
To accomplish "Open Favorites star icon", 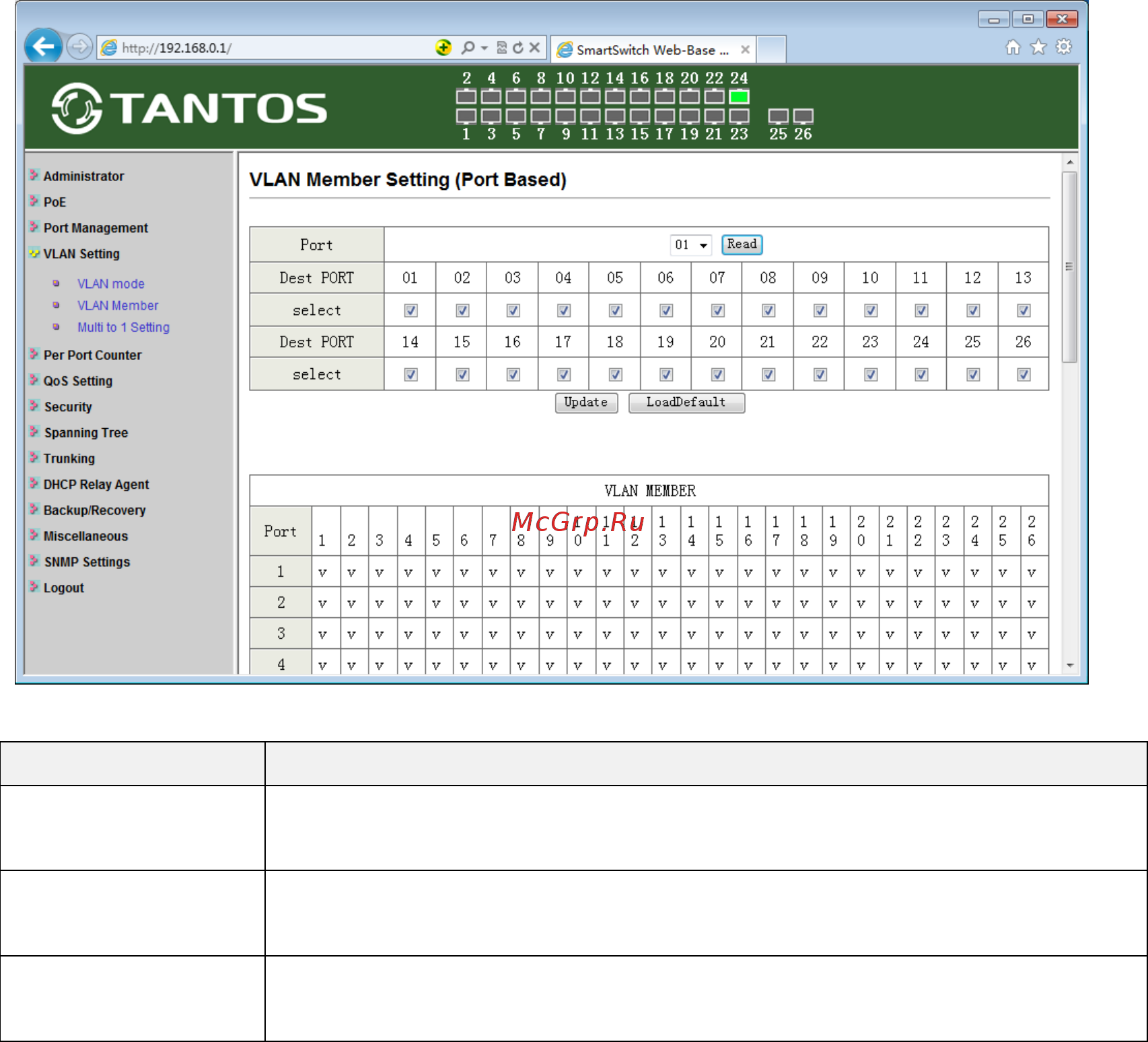I will [x=1038, y=47].
